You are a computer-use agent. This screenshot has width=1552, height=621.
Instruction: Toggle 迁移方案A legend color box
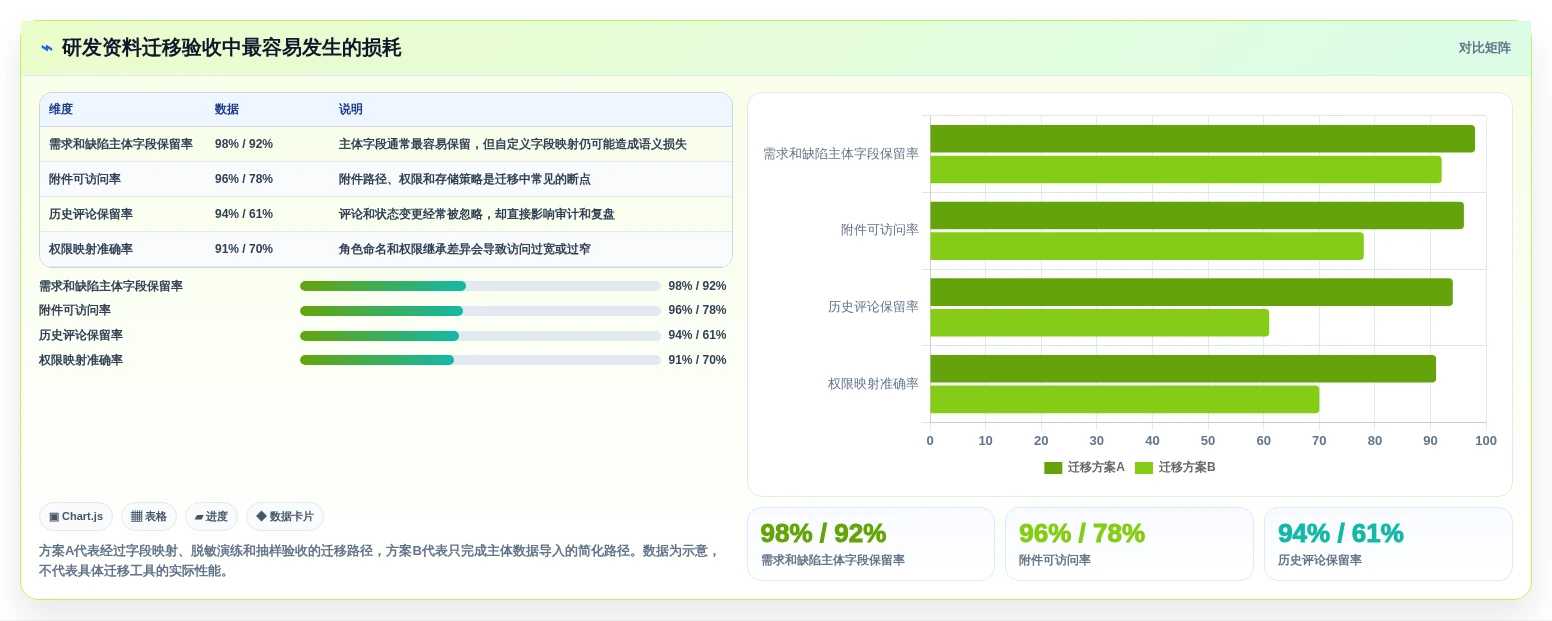pyautogui.click(x=1053, y=468)
